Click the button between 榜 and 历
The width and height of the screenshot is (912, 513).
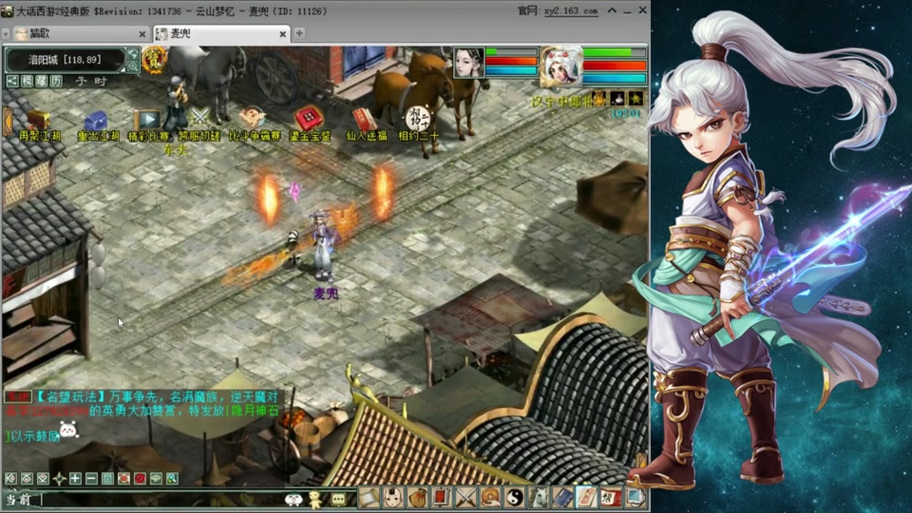(x=41, y=81)
